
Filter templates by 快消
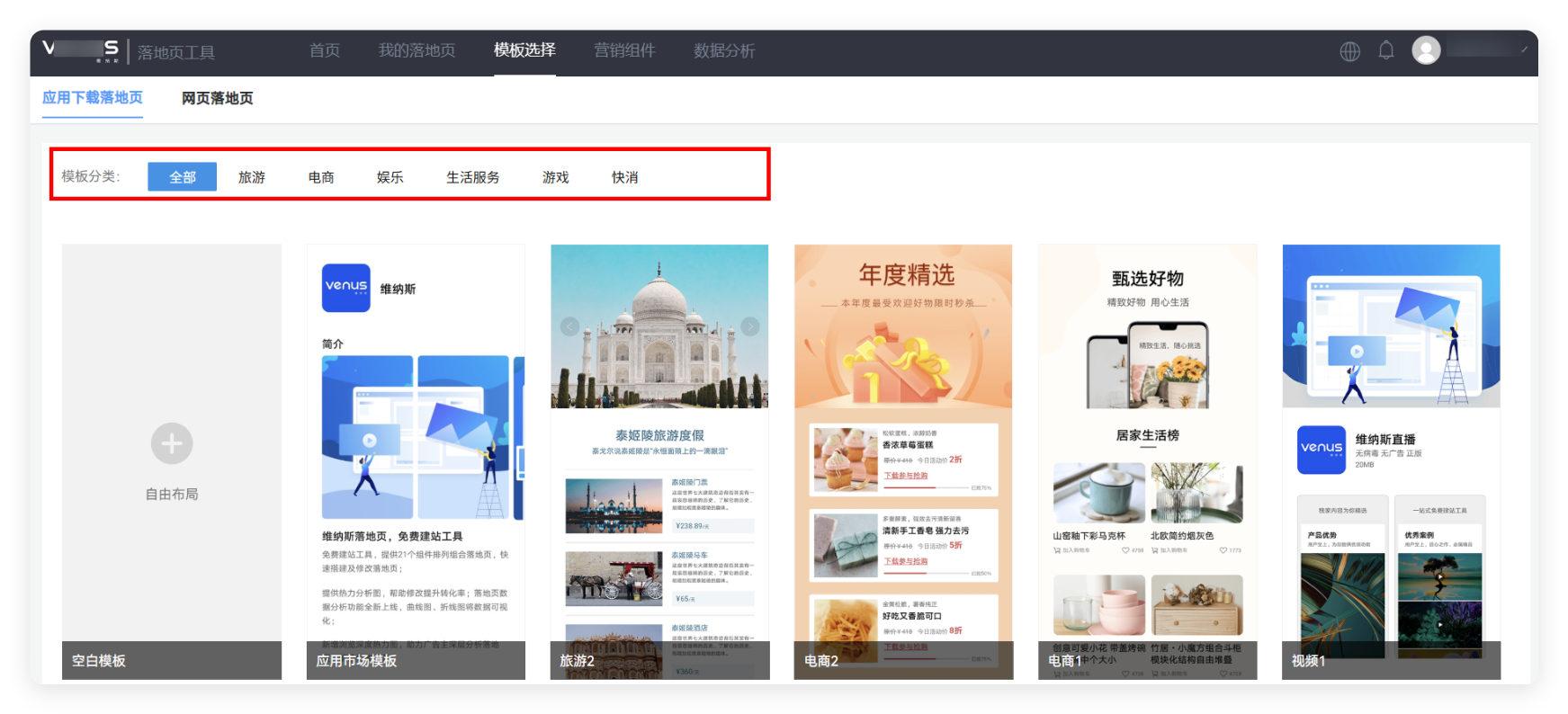(625, 177)
